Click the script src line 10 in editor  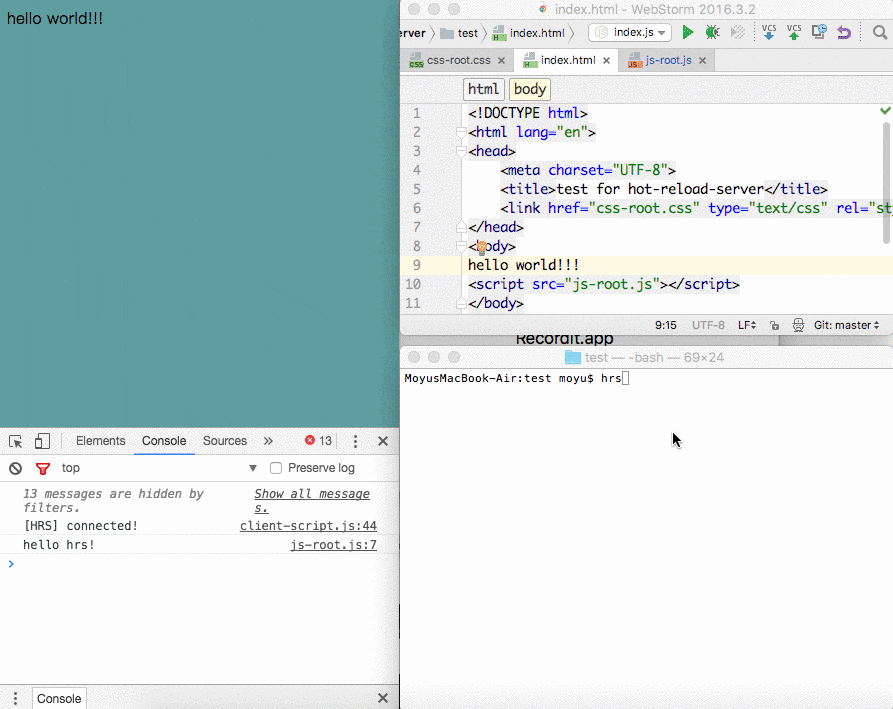604,284
